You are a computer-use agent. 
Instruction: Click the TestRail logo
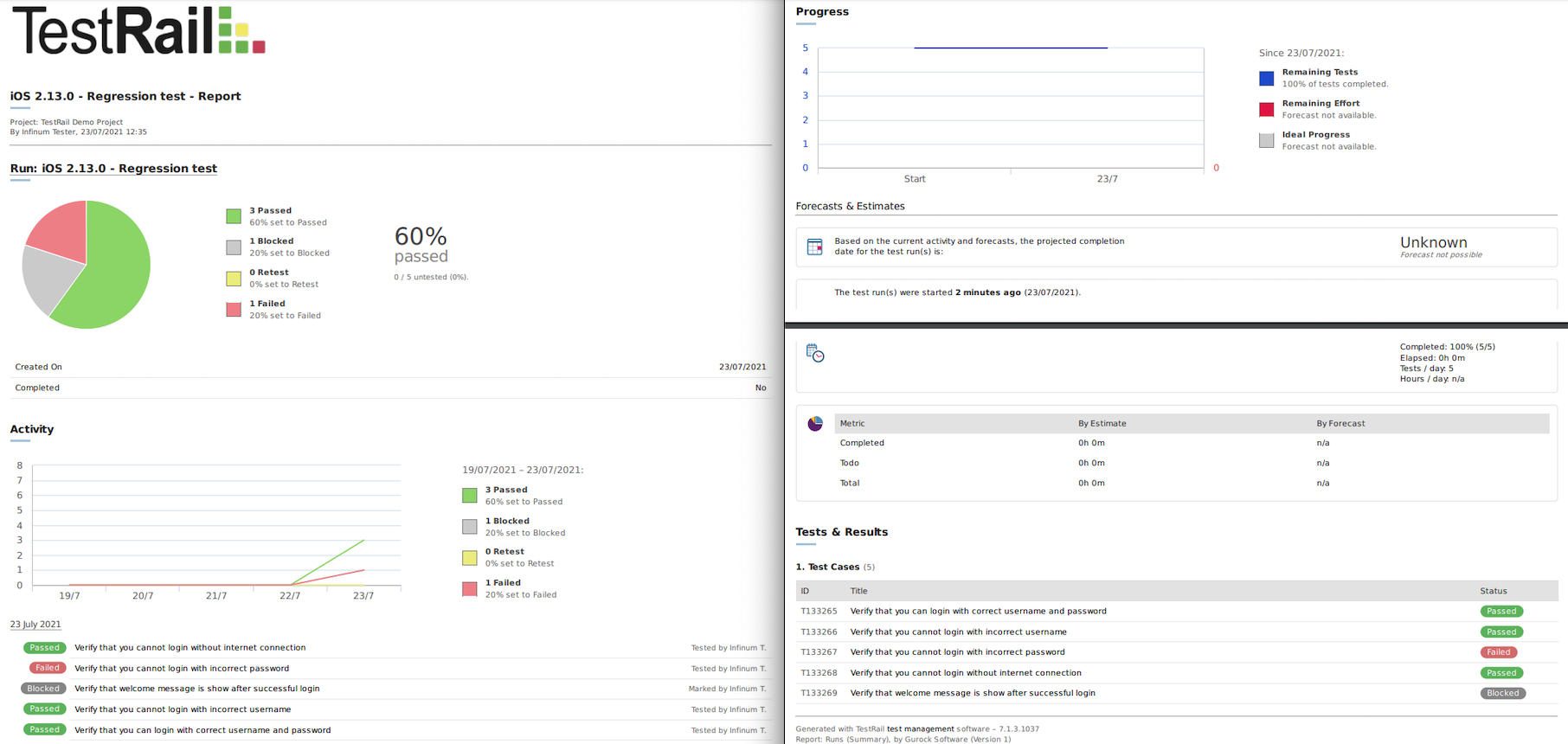pyautogui.click(x=138, y=31)
